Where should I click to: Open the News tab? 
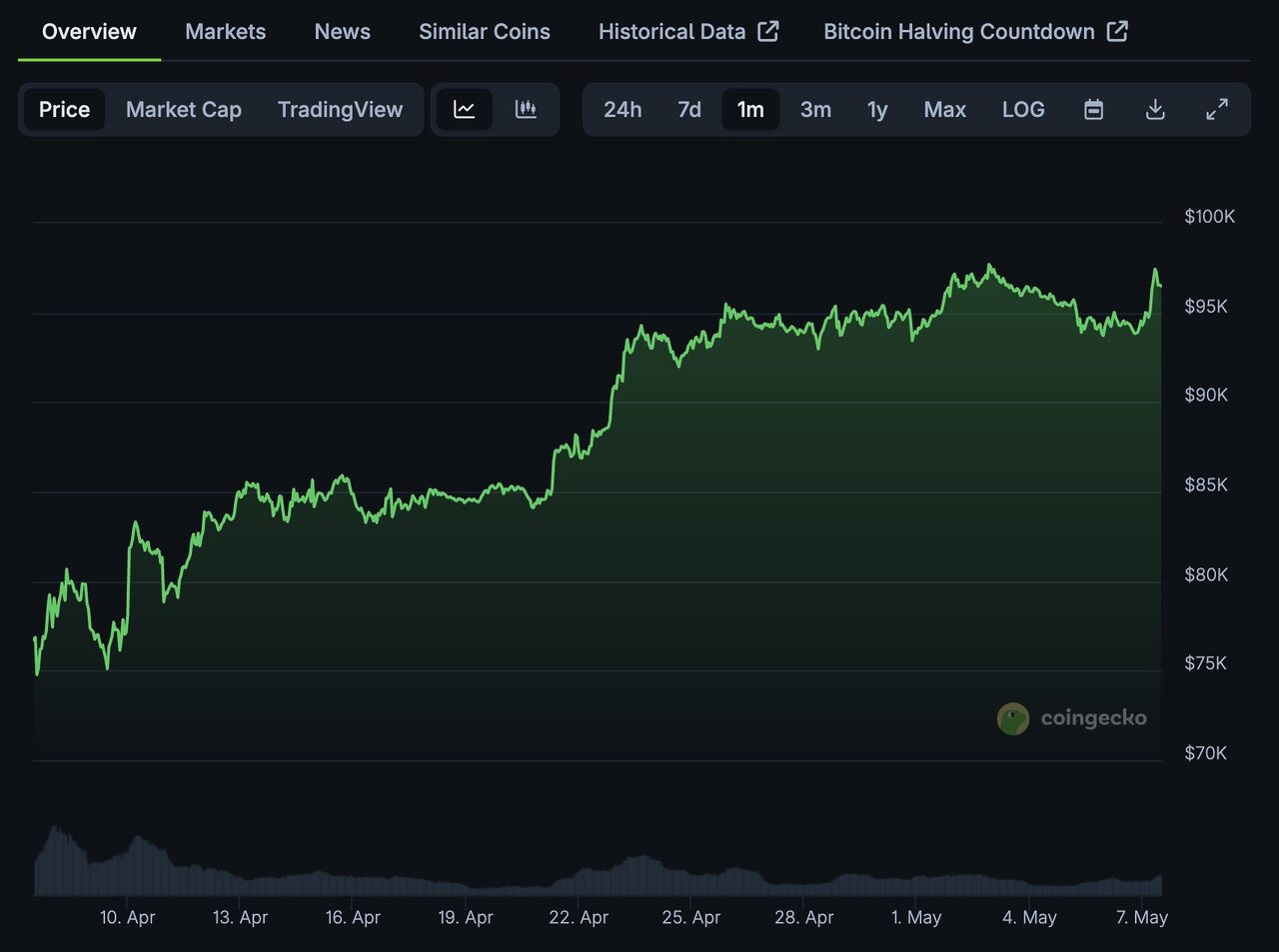pyautogui.click(x=342, y=31)
